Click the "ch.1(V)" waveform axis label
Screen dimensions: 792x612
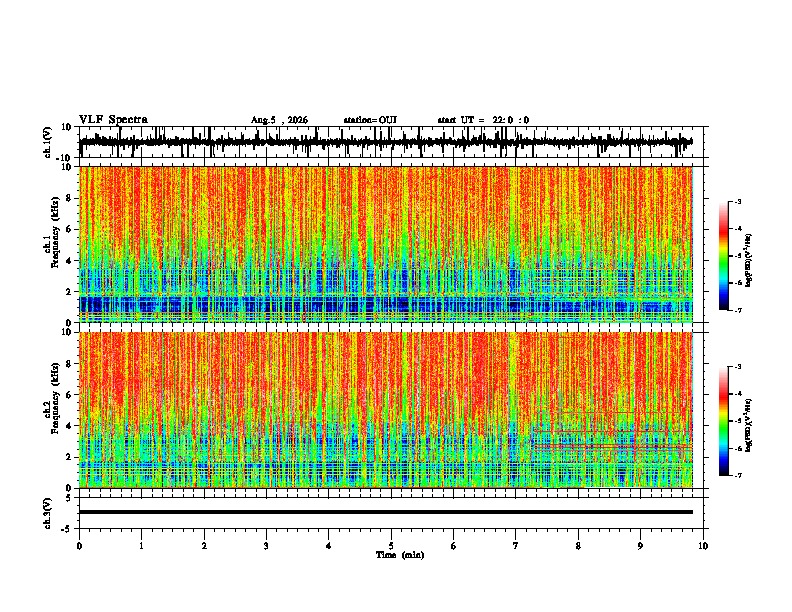(48, 143)
